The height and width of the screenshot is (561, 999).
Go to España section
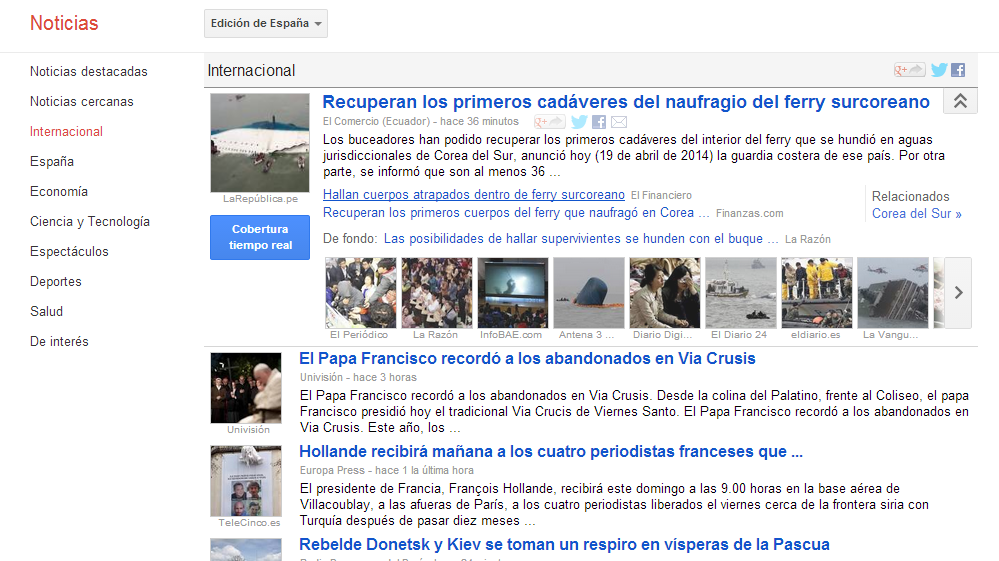52,161
